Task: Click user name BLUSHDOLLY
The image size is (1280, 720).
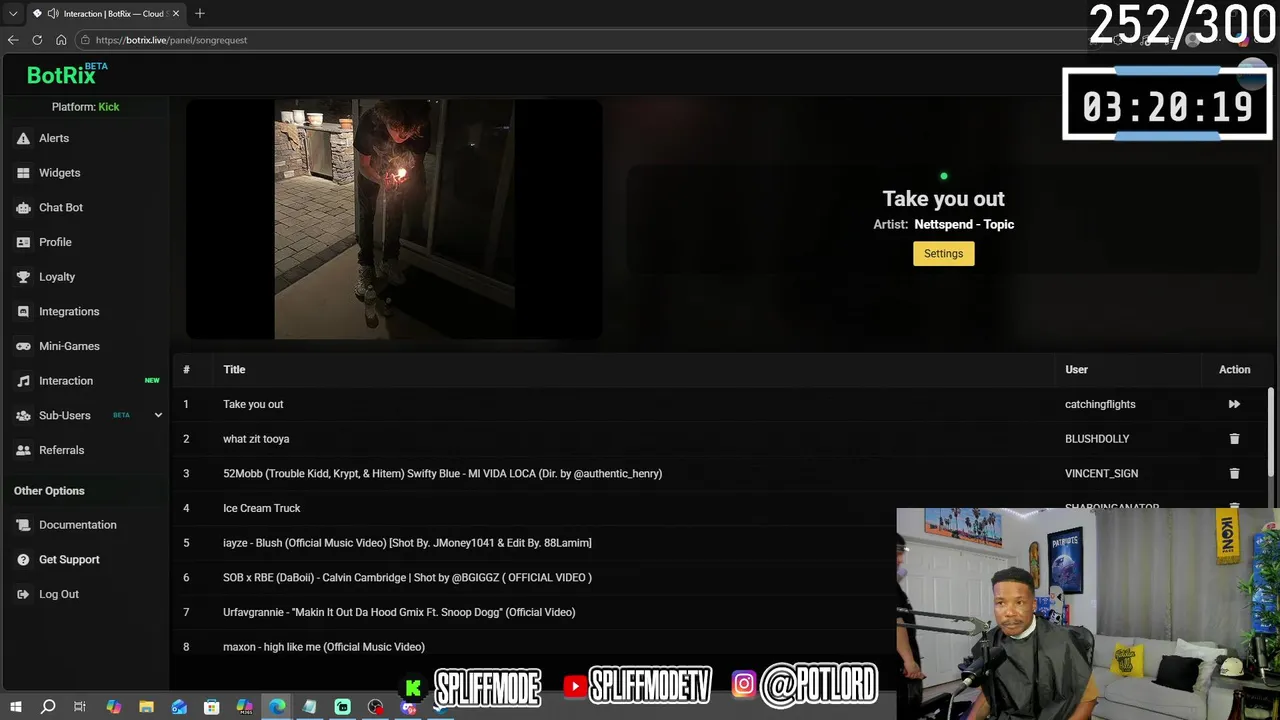Action: [1097, 439]
